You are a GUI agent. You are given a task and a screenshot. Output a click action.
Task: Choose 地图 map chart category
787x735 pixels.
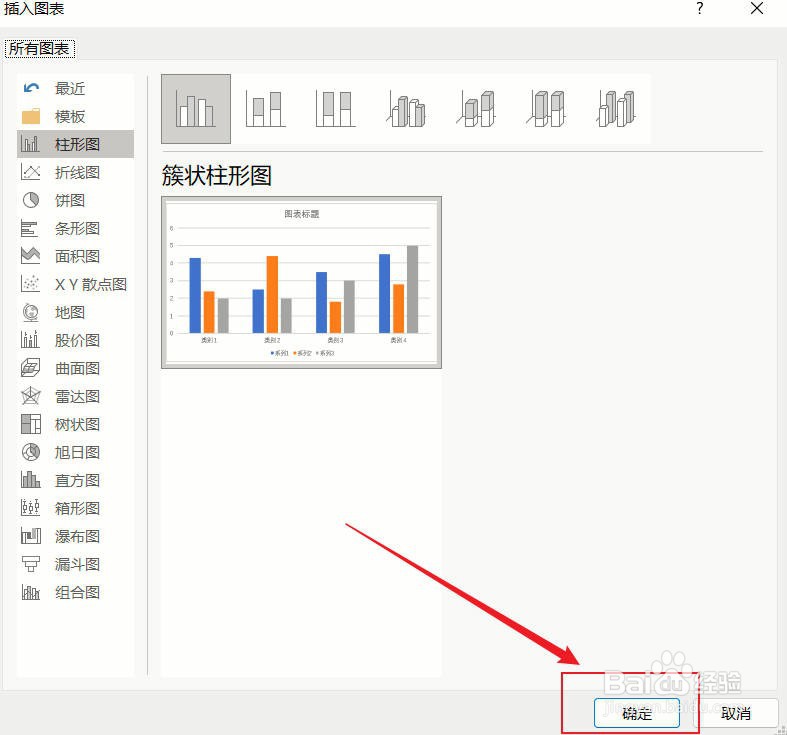(75, 313)
